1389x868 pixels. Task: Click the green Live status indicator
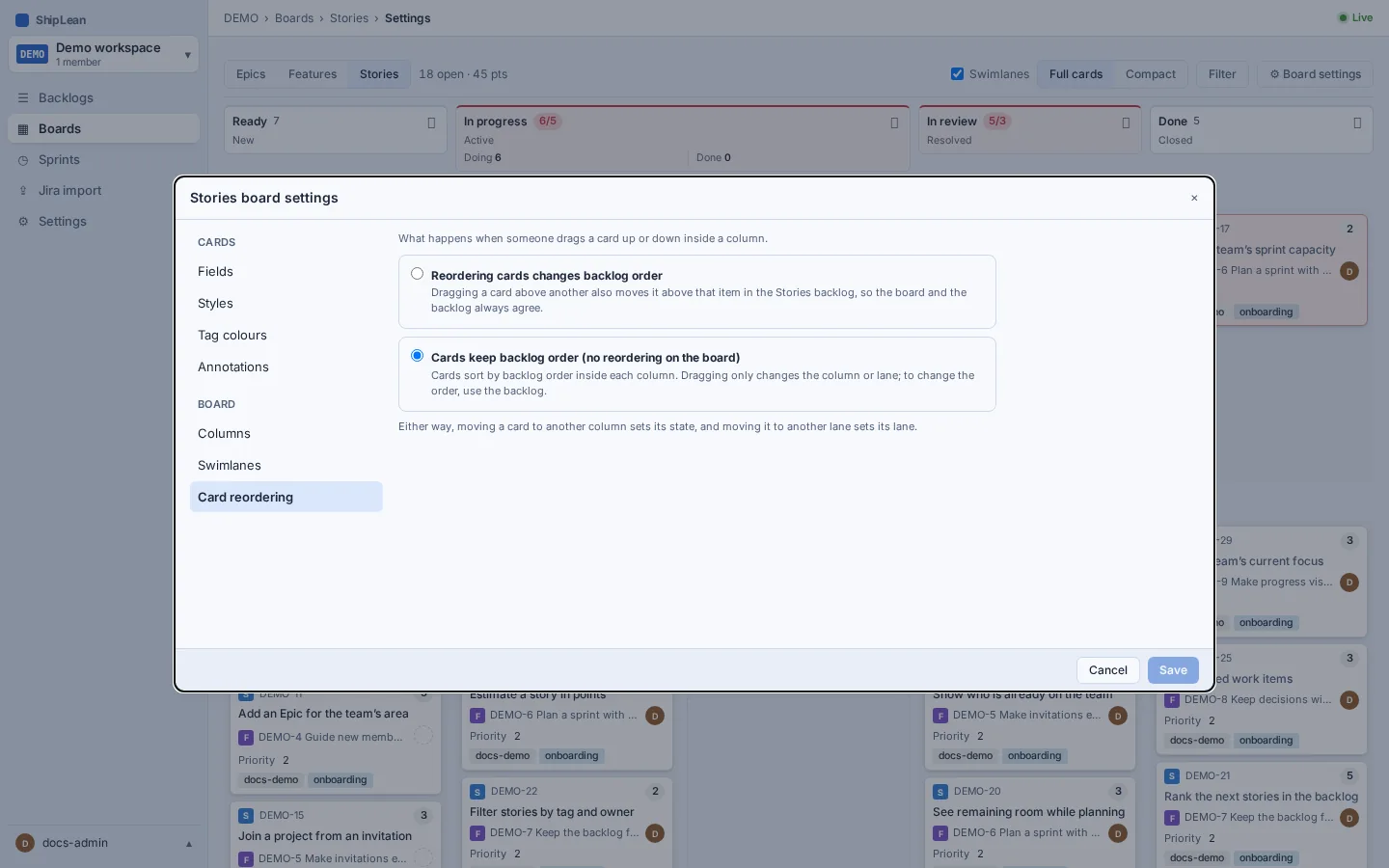coord(1355,17)
